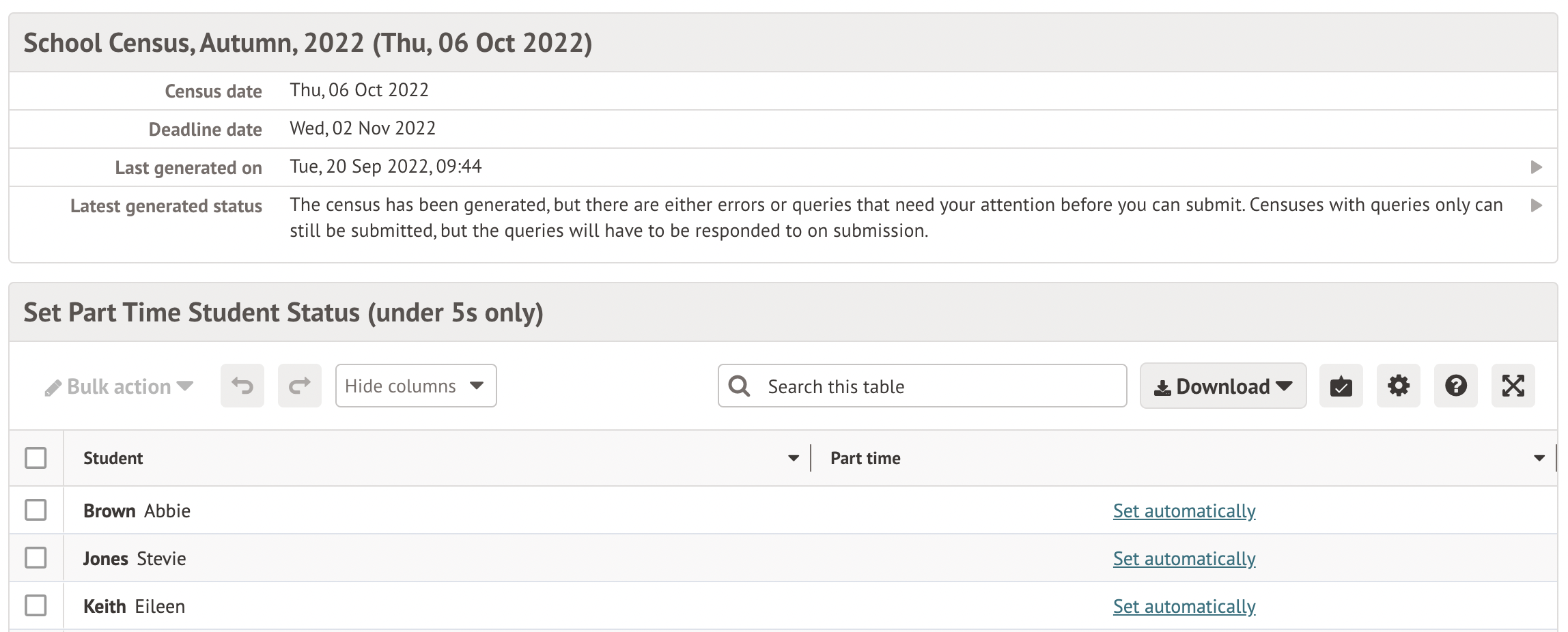Expand the Last generated on row arrow

(1537, 167)
